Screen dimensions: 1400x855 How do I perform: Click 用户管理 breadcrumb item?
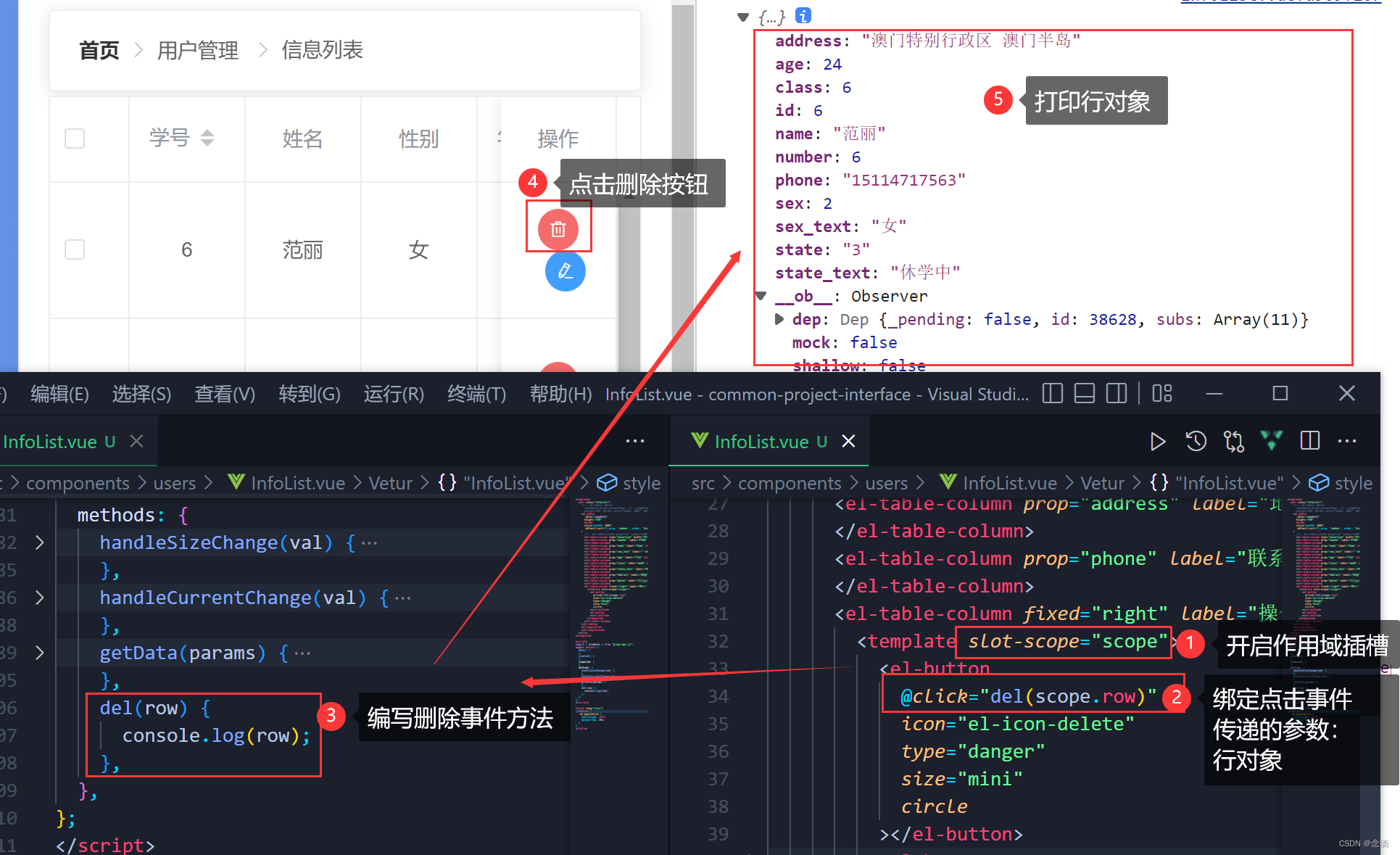[x=197, y=50]
